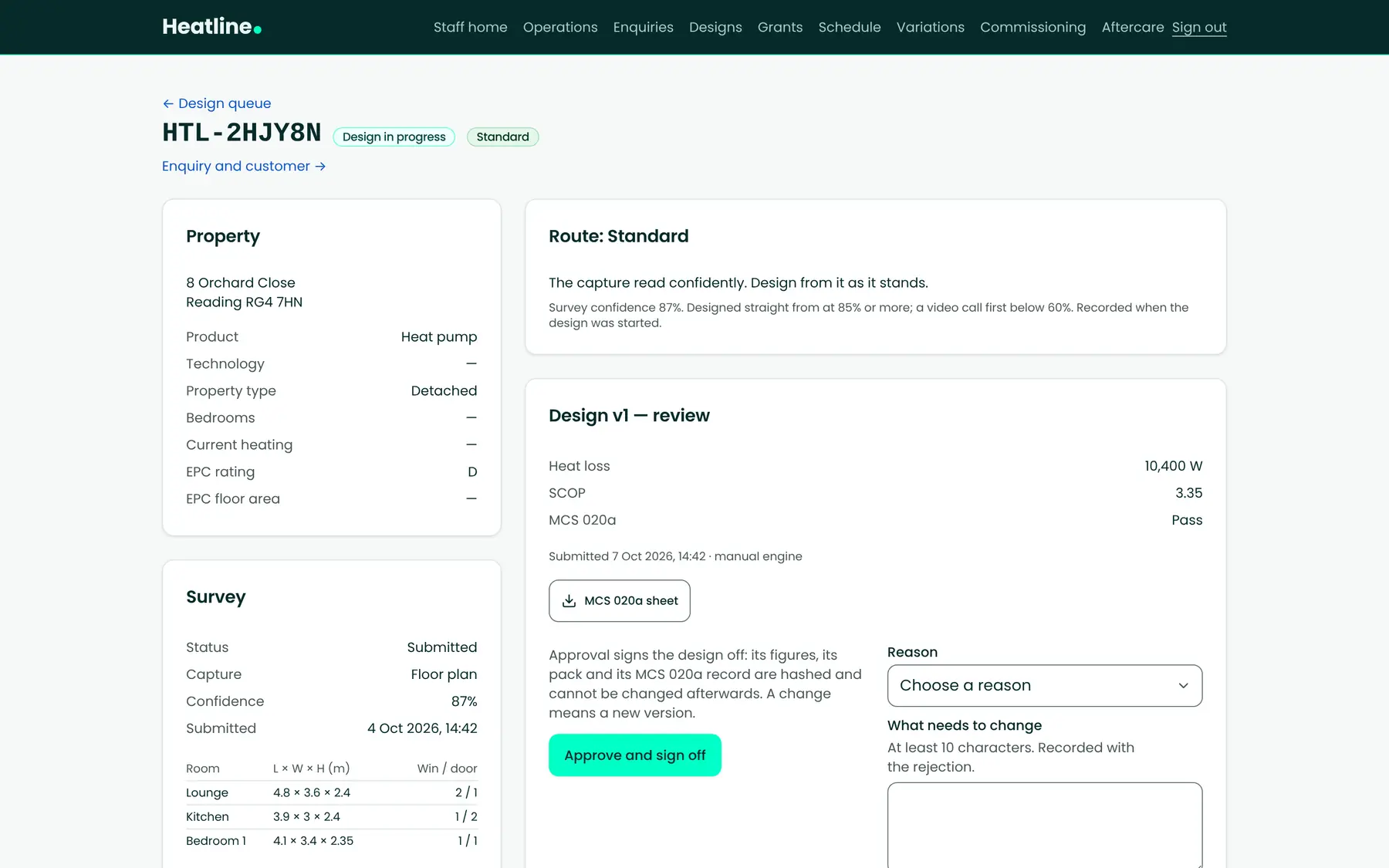This screenshot has height=868, width=1389.
Task: Open the Operations page
Action: (560, 27)
